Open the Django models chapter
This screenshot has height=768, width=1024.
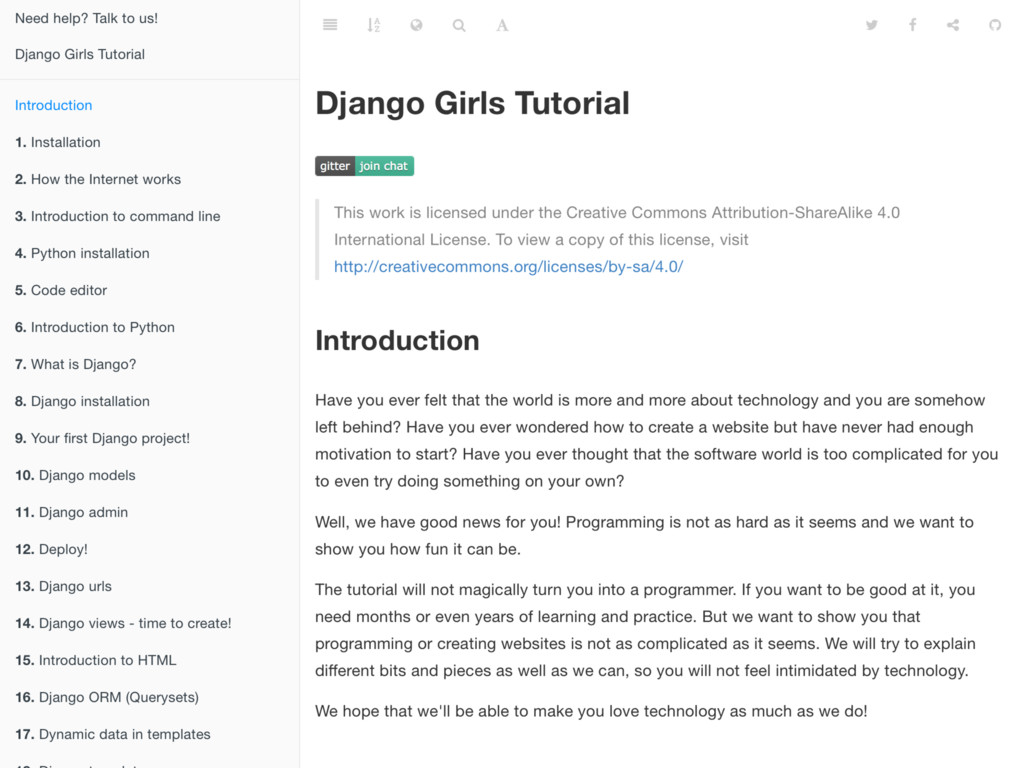[x=76, y=475]
